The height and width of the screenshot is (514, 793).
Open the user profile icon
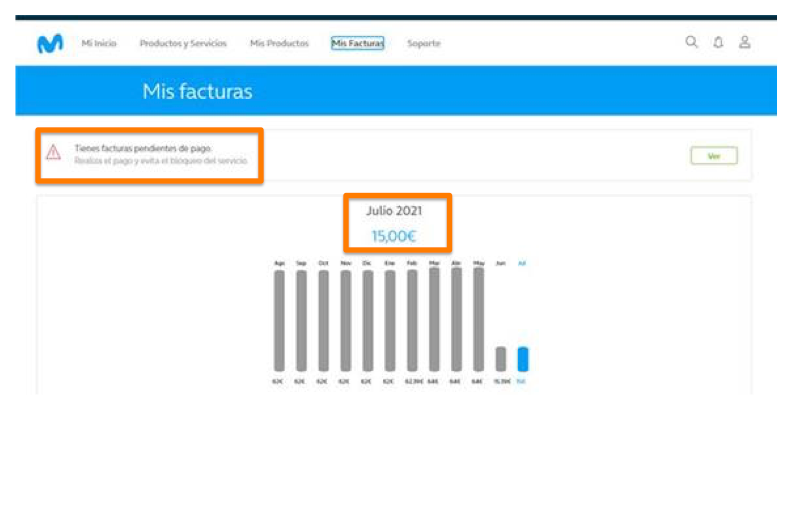click(x=745, y=43)
